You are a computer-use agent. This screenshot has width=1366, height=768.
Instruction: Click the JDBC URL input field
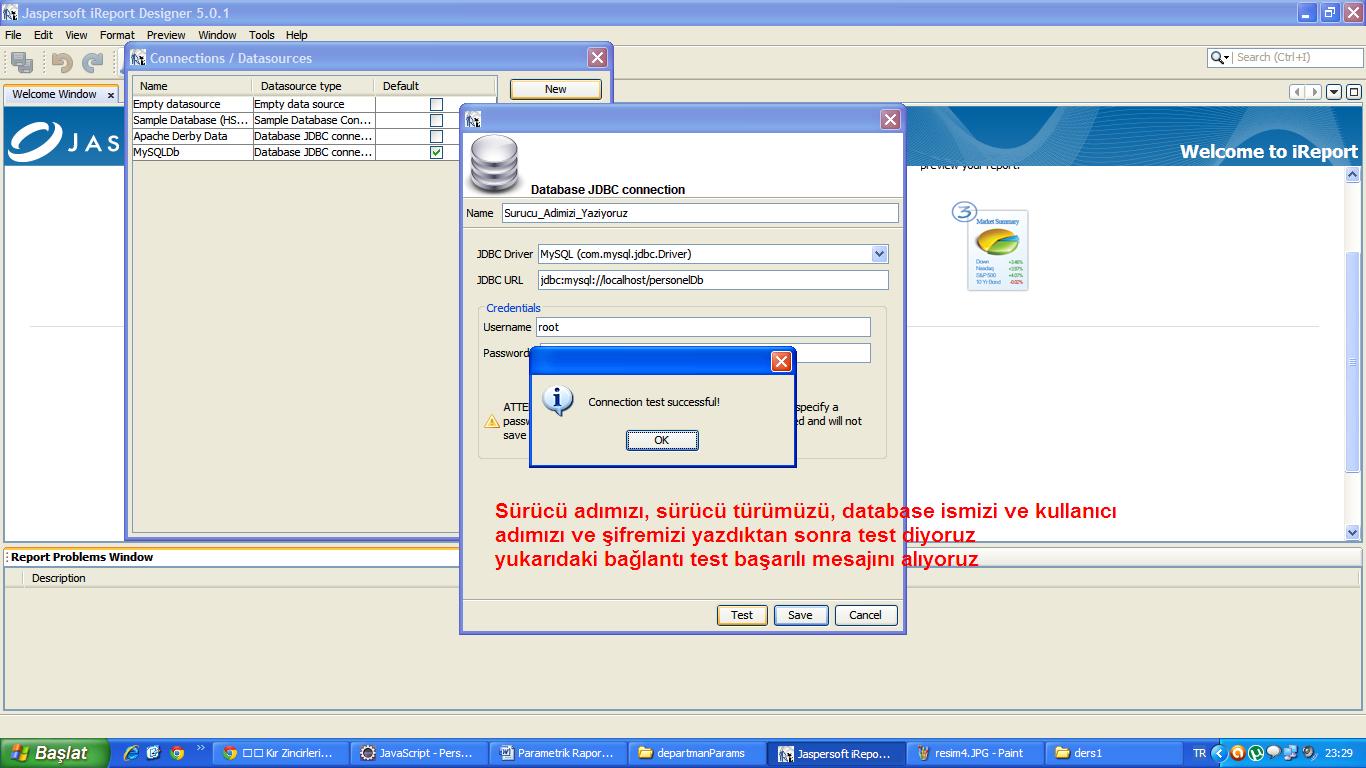click(713, 280)
